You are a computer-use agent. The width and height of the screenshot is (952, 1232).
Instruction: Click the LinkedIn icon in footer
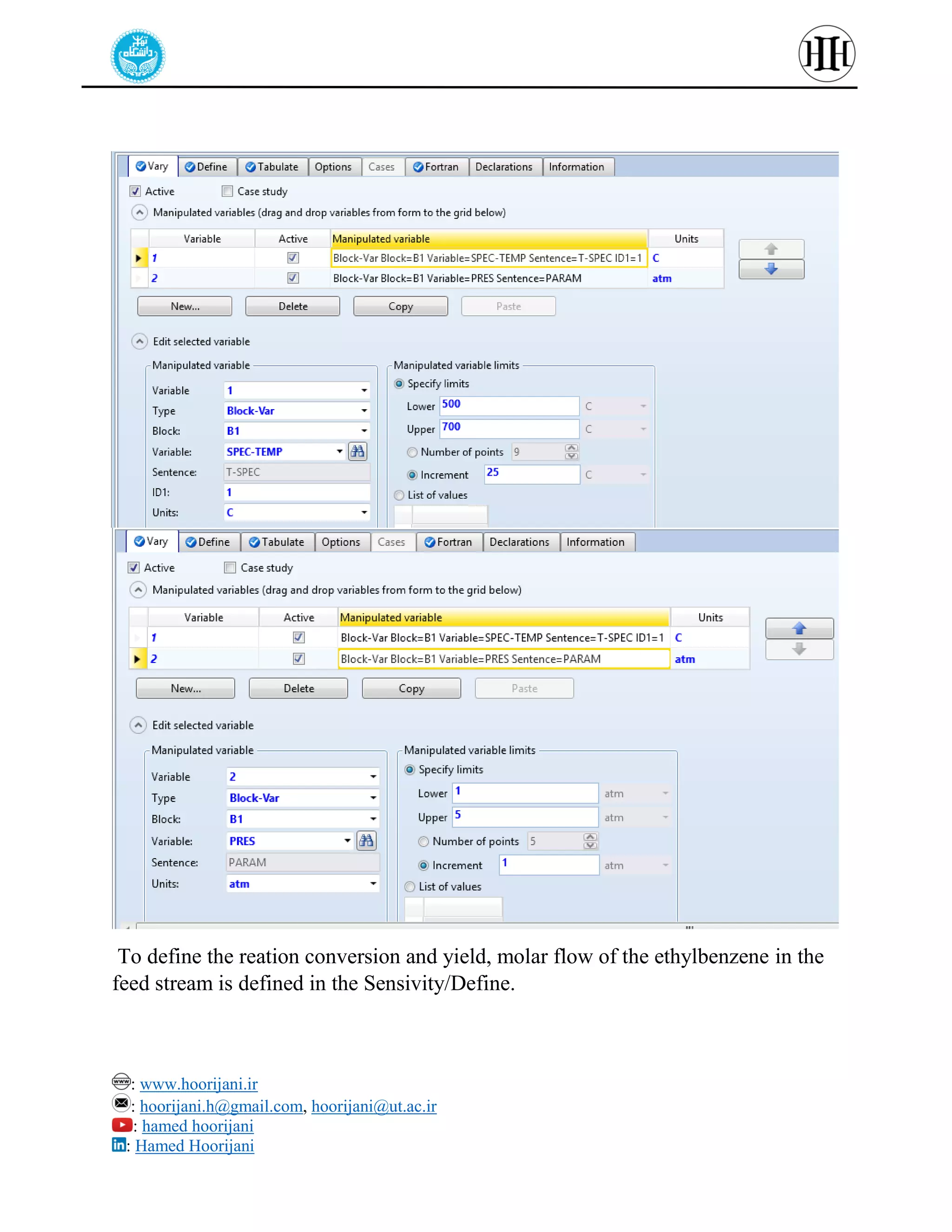tap(119, 1145)
